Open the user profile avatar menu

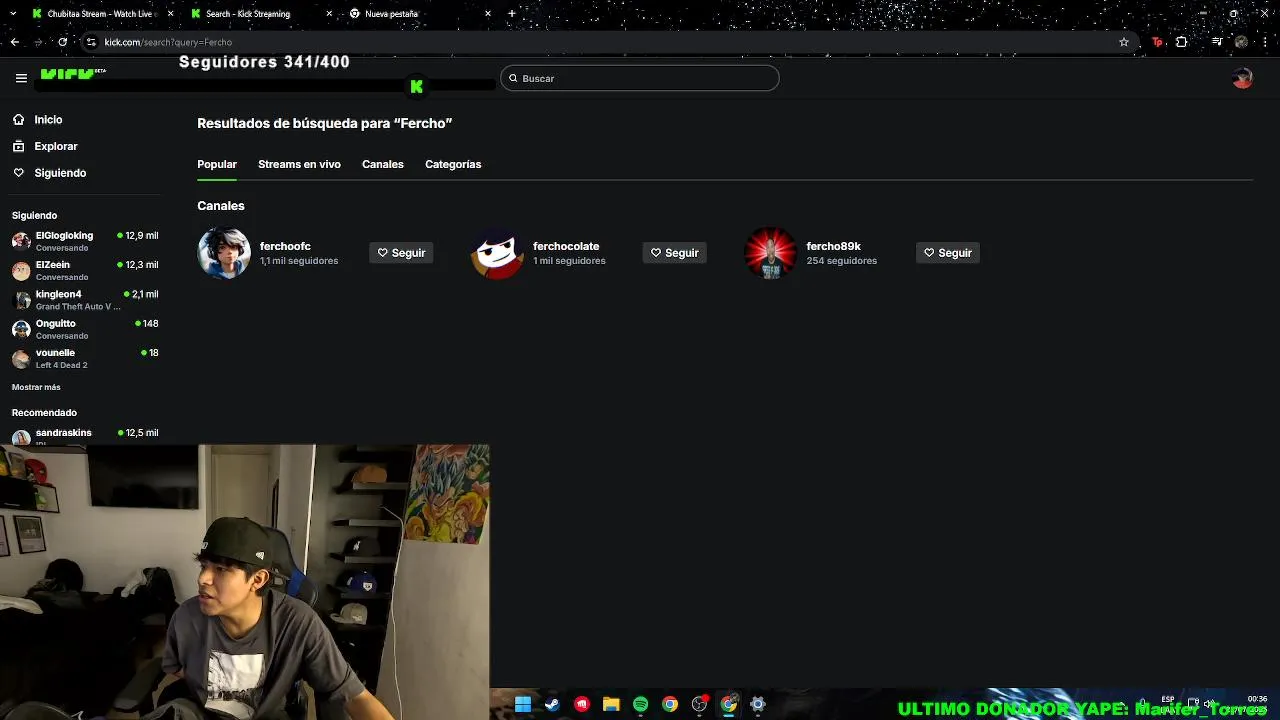[x=1242, y=78]
